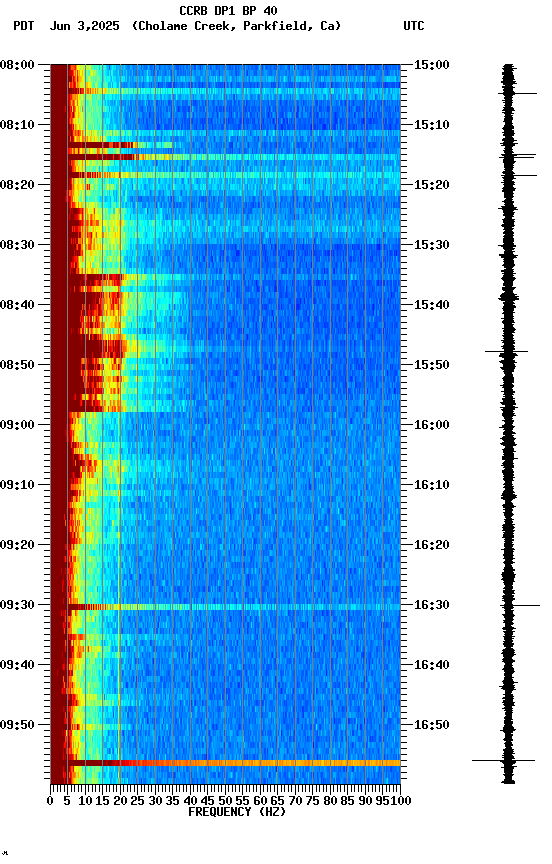The image size is (552, 864).
Task: Click the 90 Hz frequency axis label
Action: [365, 801]
